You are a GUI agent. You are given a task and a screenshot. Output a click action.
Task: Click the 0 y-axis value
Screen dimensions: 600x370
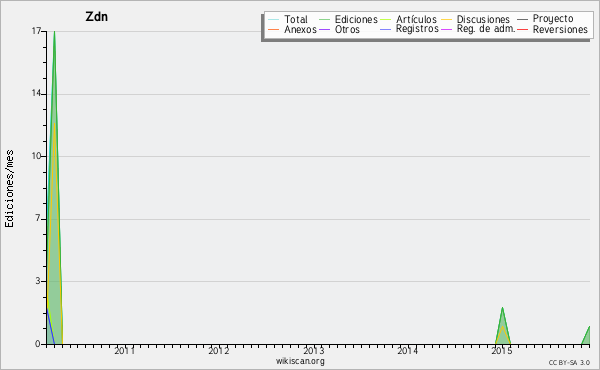[x=38, y=344]
